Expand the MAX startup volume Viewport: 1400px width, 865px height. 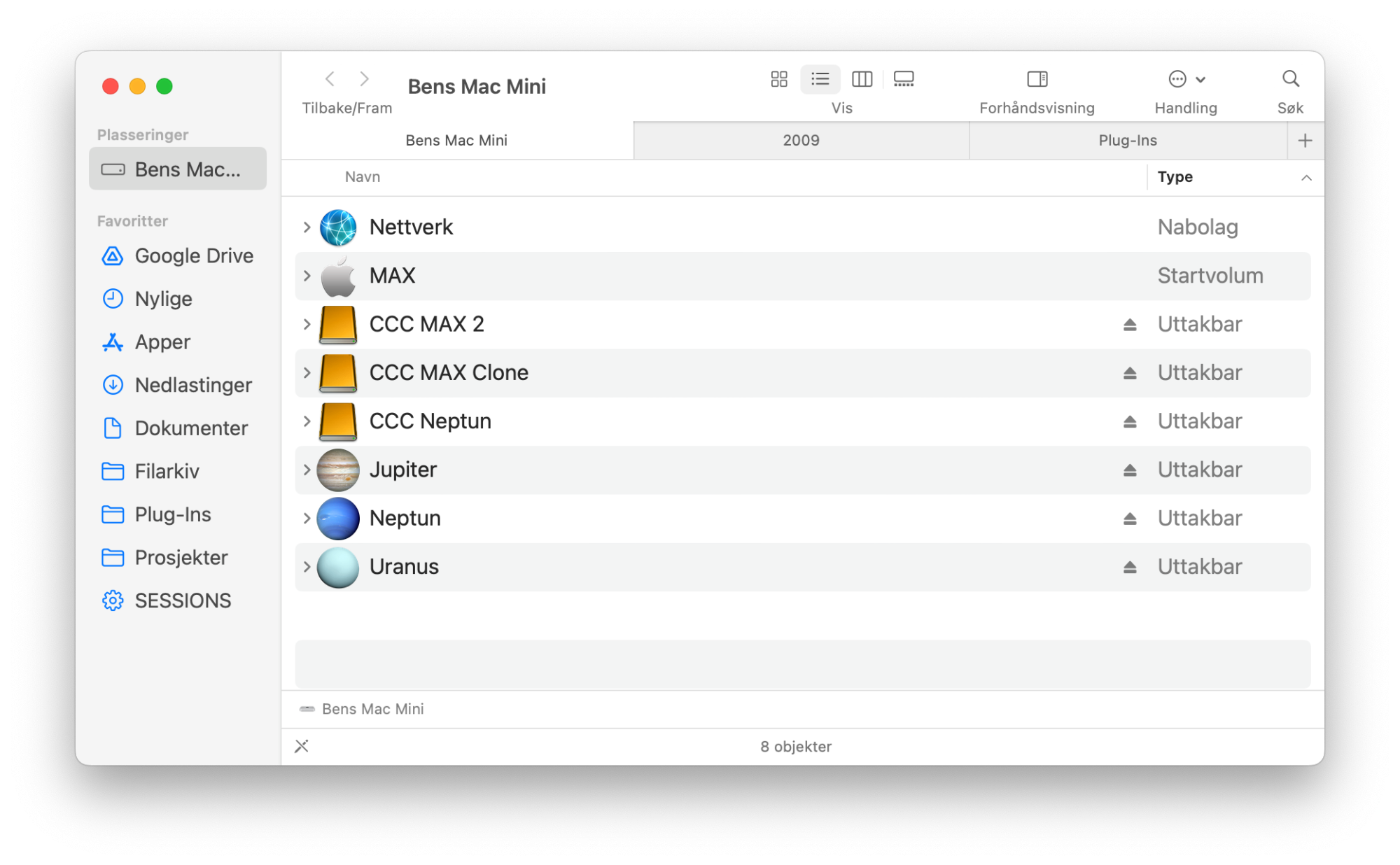[x=307, y=276]
